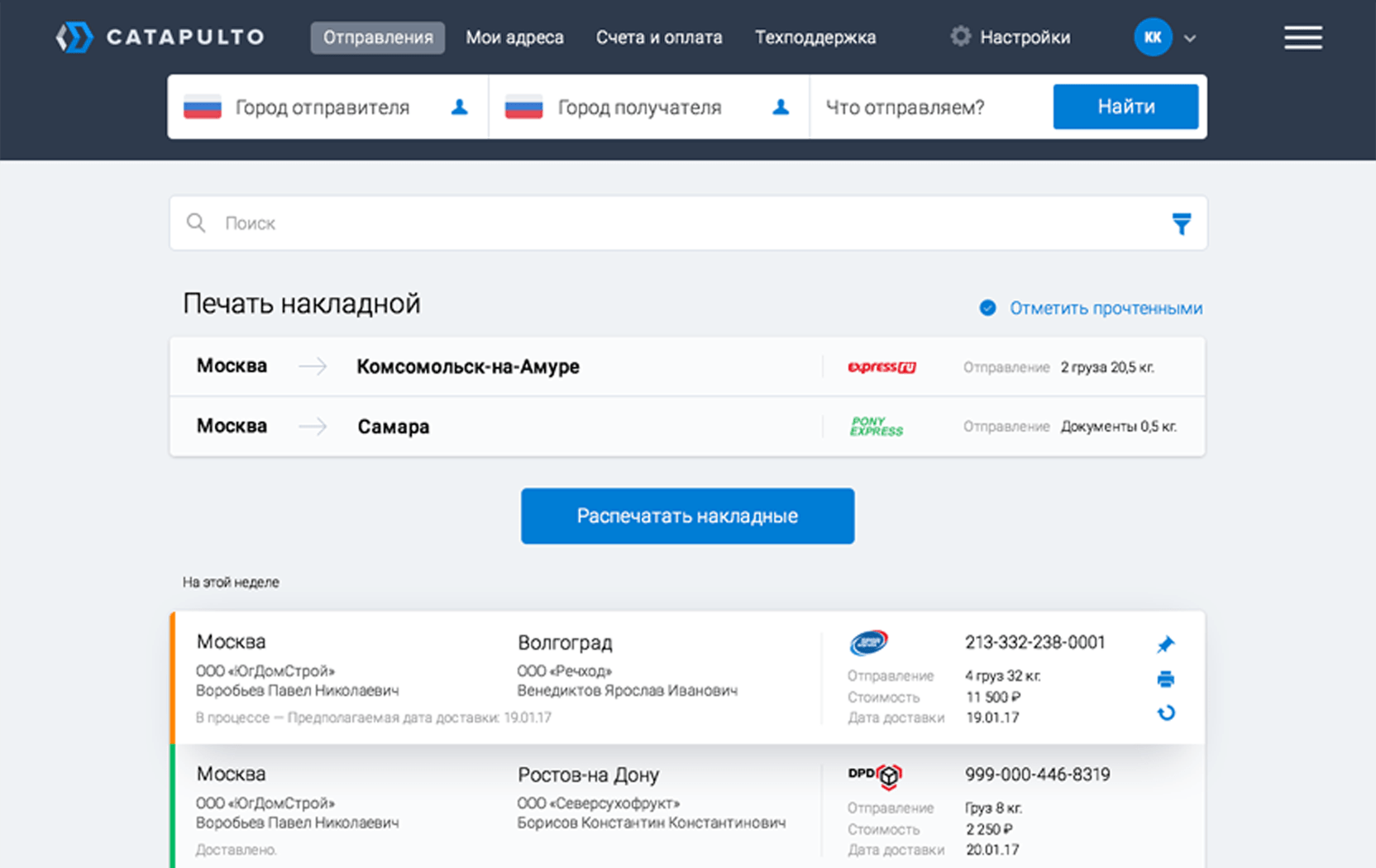Open the hamburger menu icon

pos(1302,37)
